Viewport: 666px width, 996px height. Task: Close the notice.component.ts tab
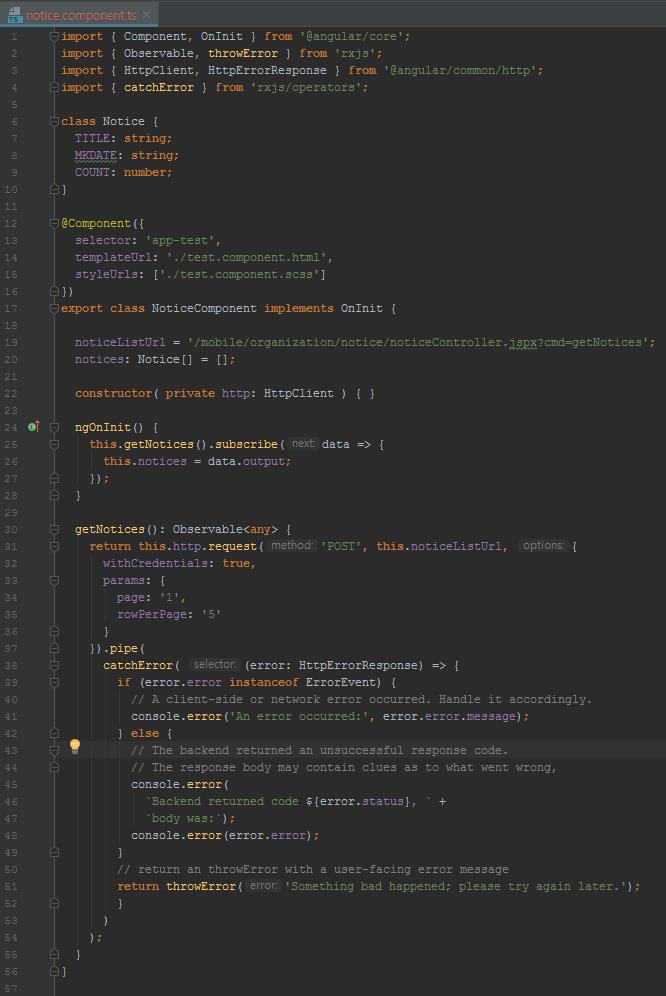(147, 15)
